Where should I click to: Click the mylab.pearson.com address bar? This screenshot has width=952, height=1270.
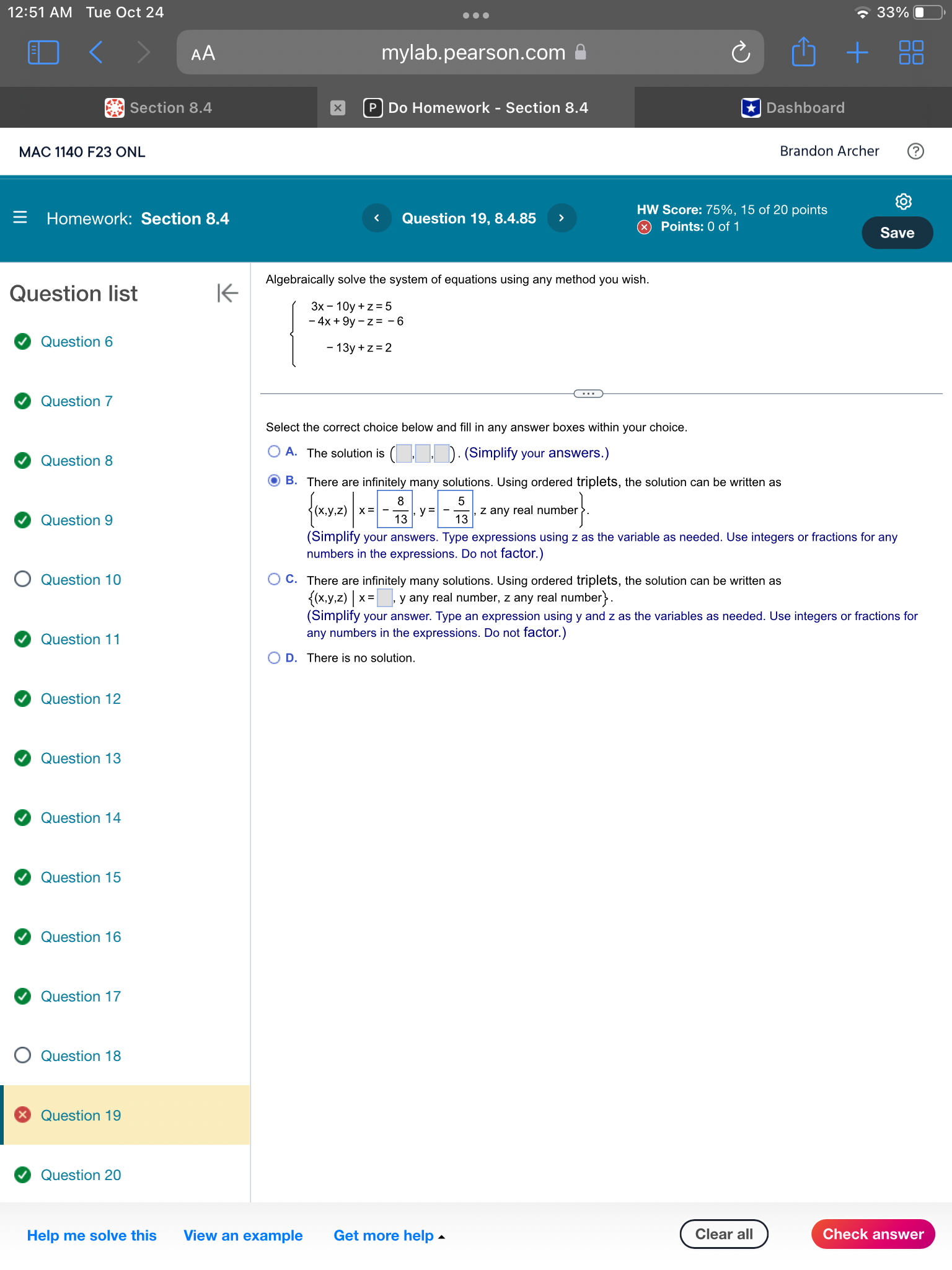tap(470, 53)
